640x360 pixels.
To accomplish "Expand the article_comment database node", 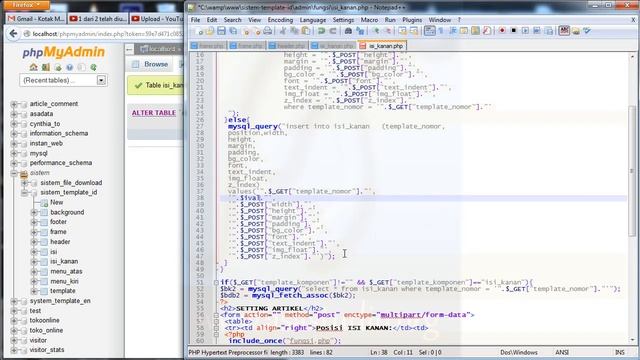I will 14,104.
